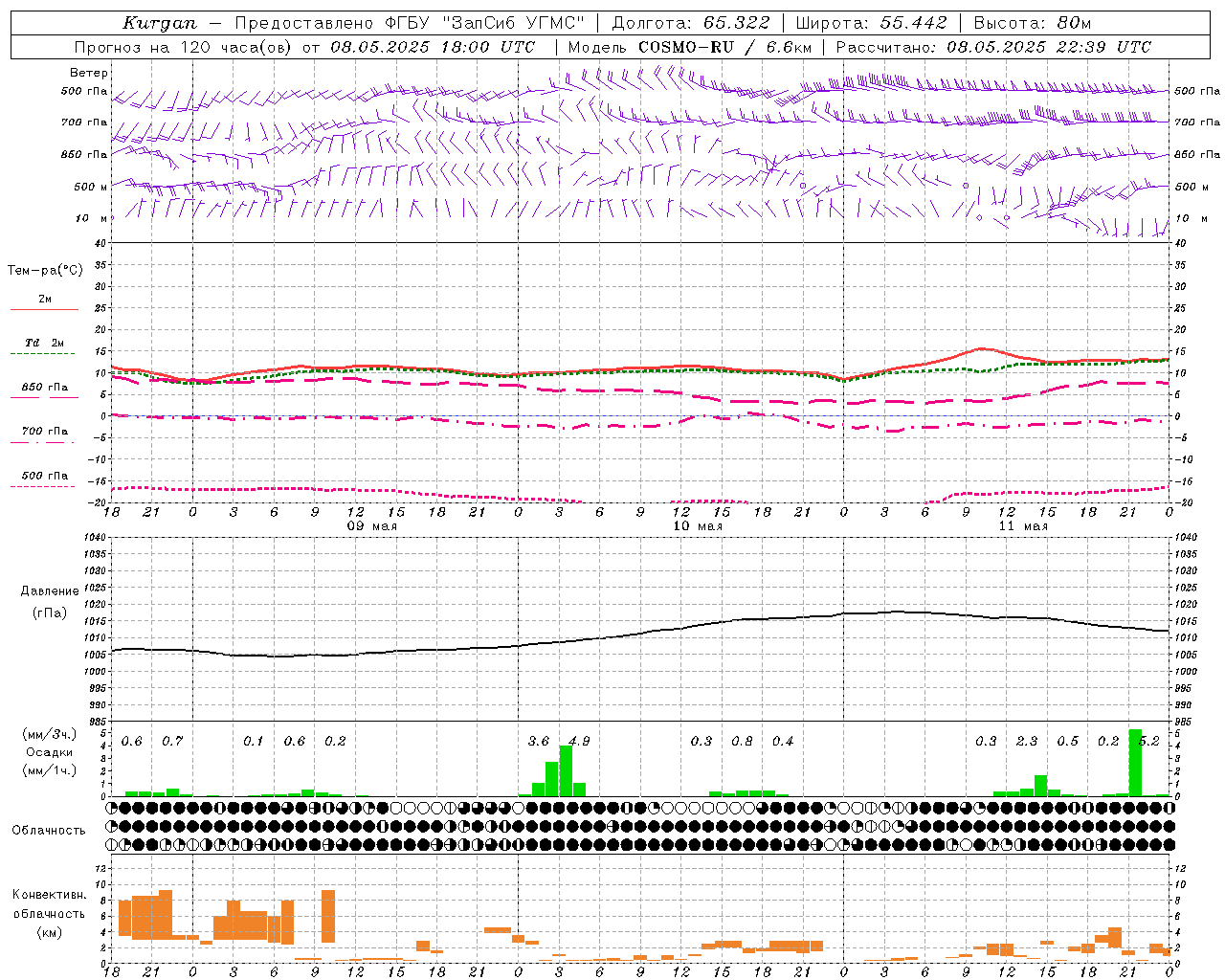Click the '10 мая' date label

coord(698,526)
